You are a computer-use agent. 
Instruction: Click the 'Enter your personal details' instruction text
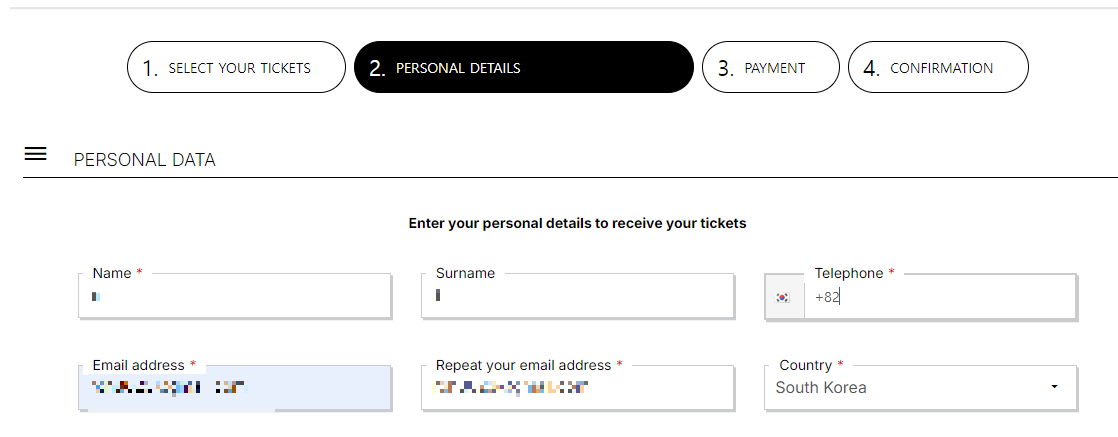[577, 223]
